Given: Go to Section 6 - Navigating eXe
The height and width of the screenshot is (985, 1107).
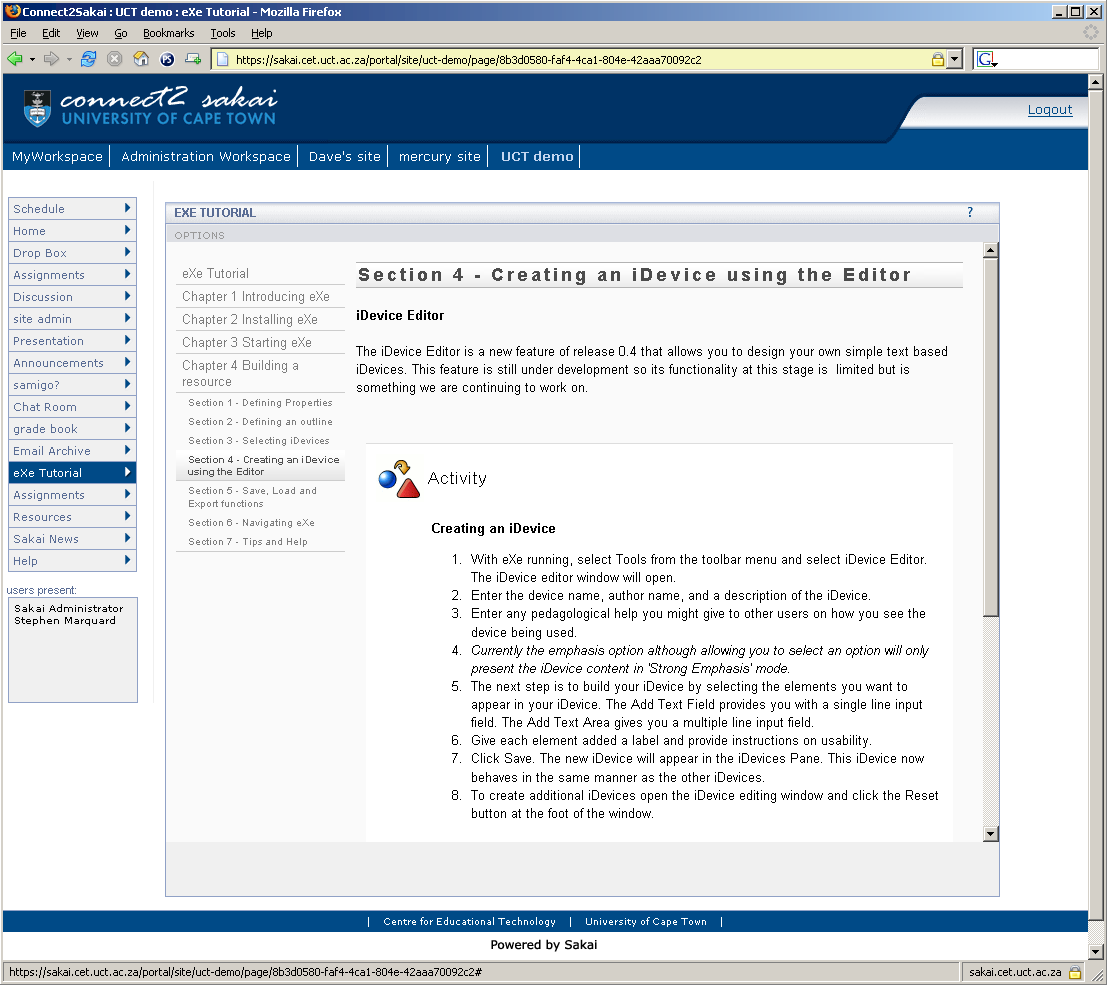Looking at the screenshot, I should (x=251, y=523).
